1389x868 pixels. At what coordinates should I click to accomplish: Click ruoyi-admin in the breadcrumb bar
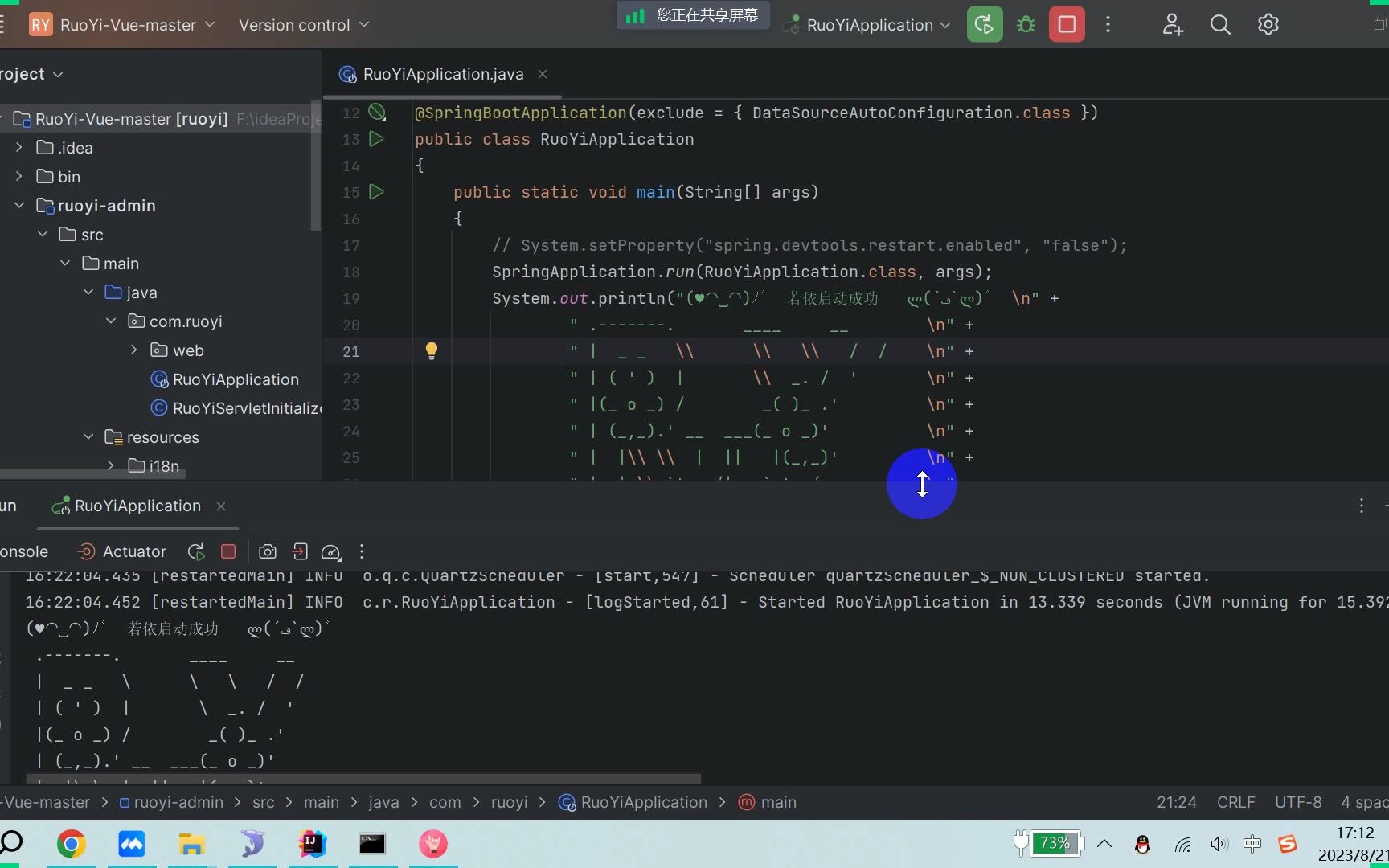coord(171,802)
